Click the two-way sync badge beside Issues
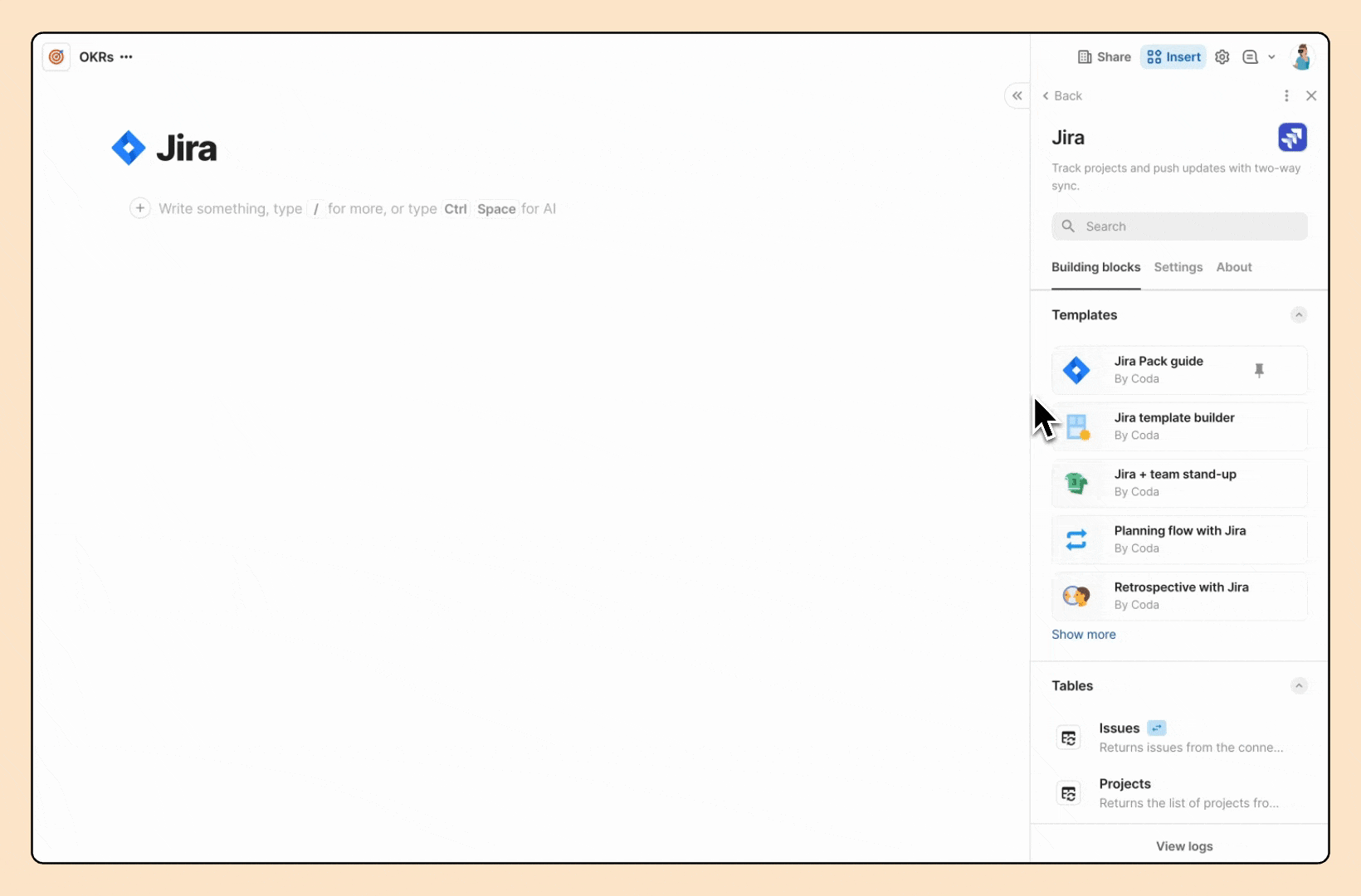 (x=1157, y=728)
